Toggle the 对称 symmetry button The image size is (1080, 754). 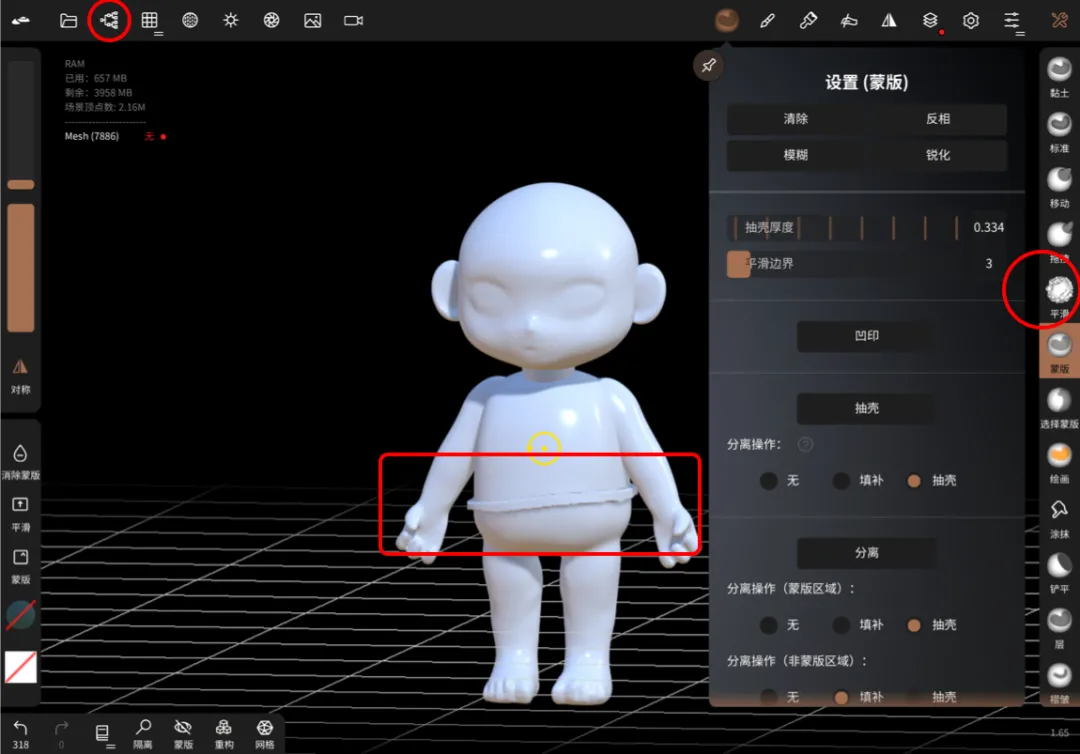(x=21, y=376)
